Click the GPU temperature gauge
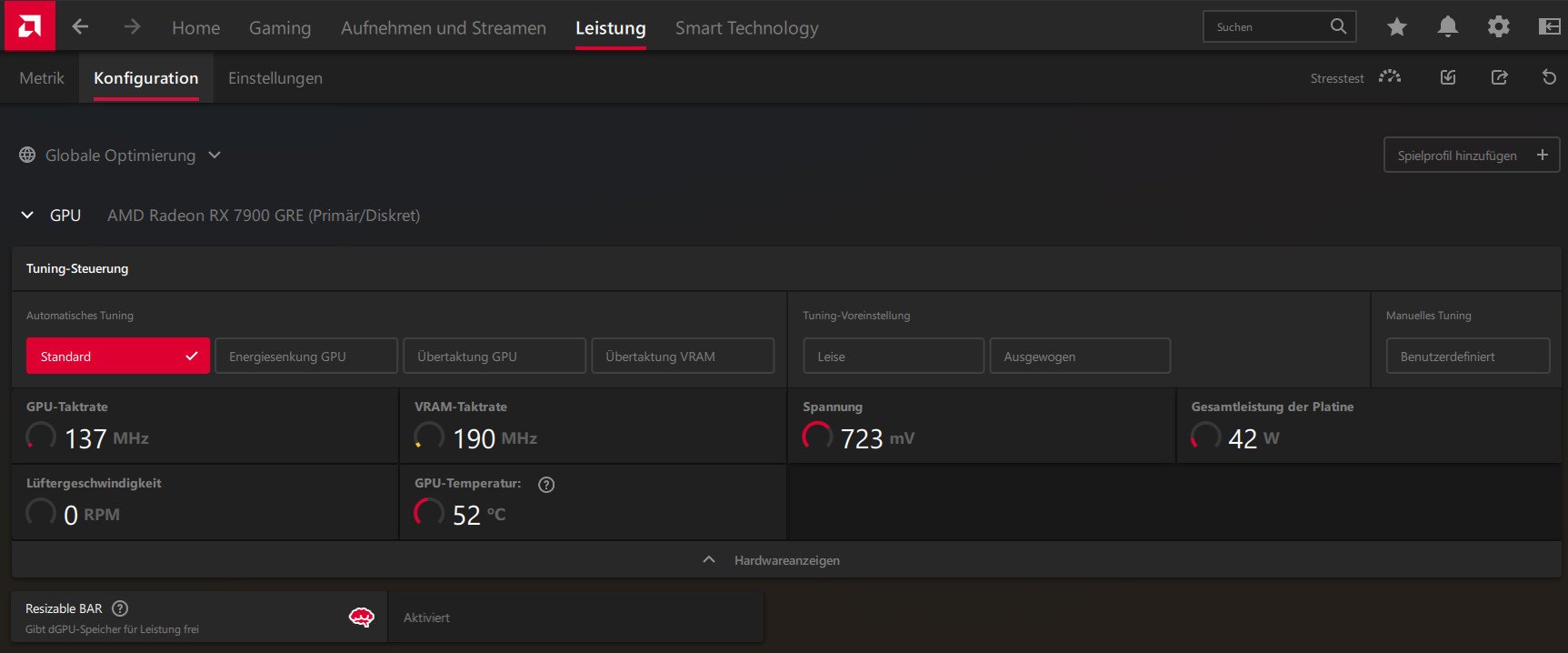 pos(429,513)
